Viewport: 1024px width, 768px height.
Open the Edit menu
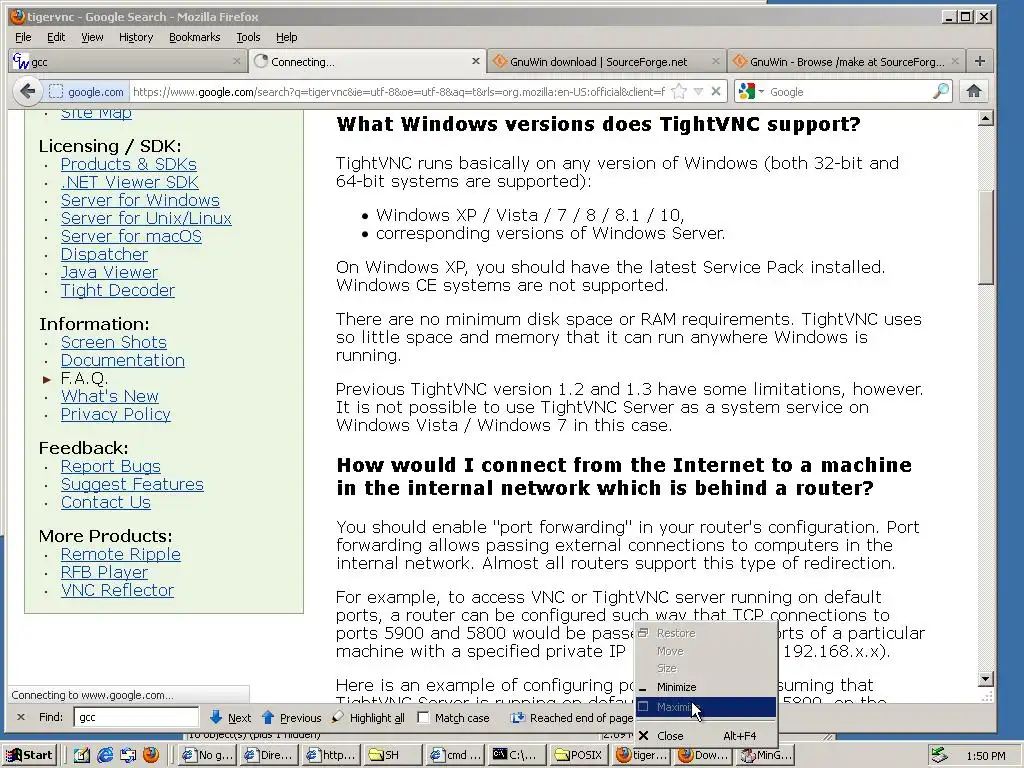click(x=56, y=37)
